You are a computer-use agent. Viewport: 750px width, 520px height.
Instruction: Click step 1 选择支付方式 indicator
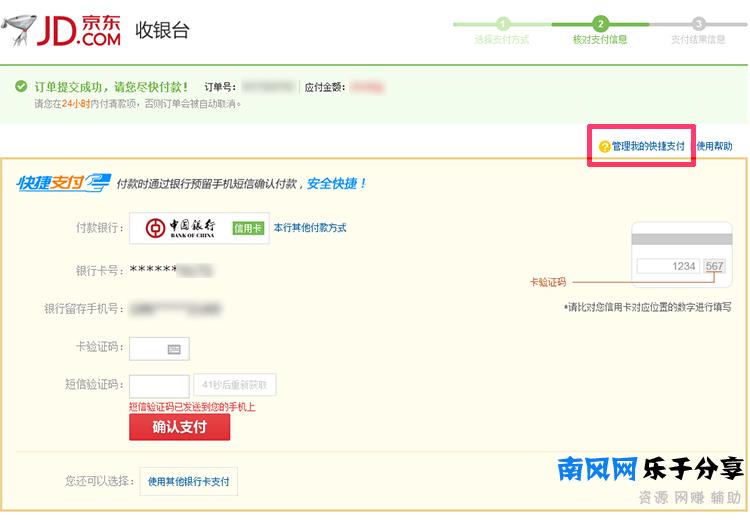tap(502, 31)
